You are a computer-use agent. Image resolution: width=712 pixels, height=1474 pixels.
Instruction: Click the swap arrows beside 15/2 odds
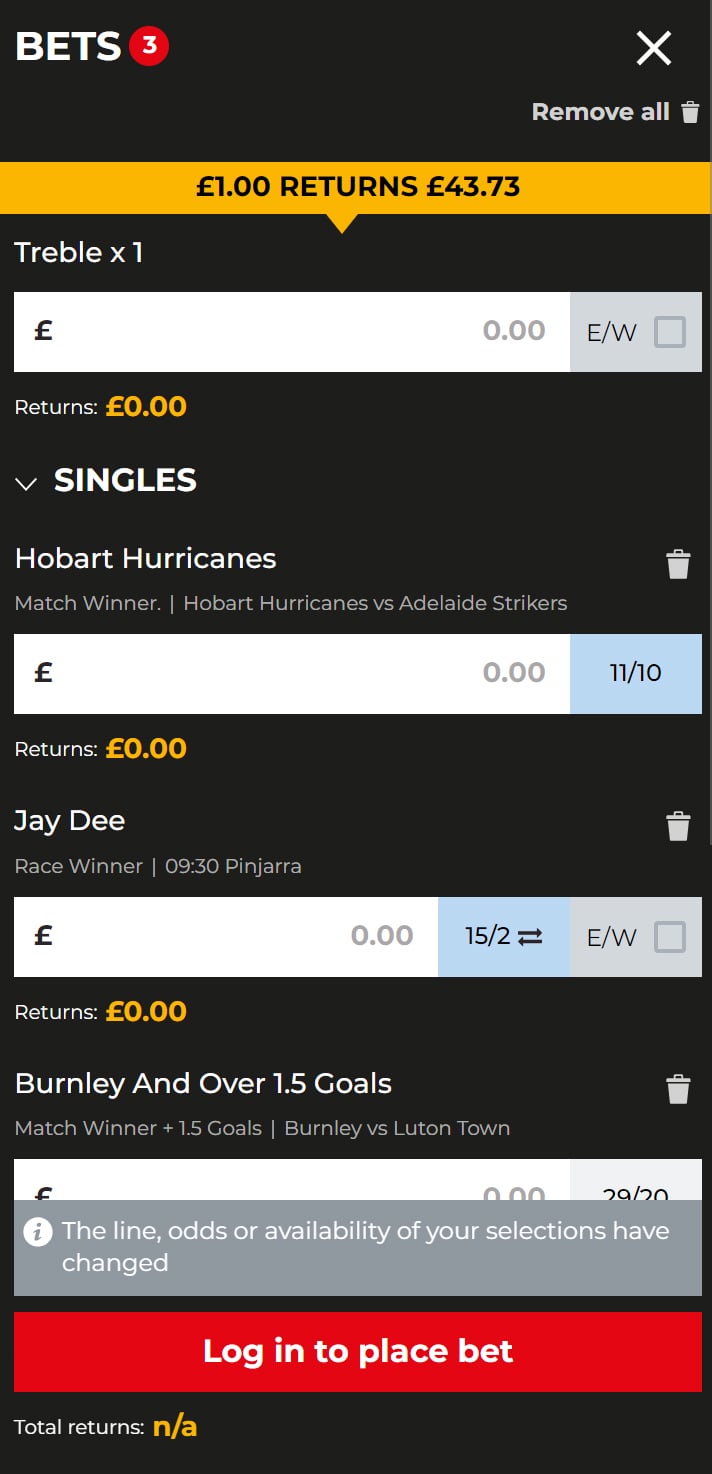pos(530,937)
